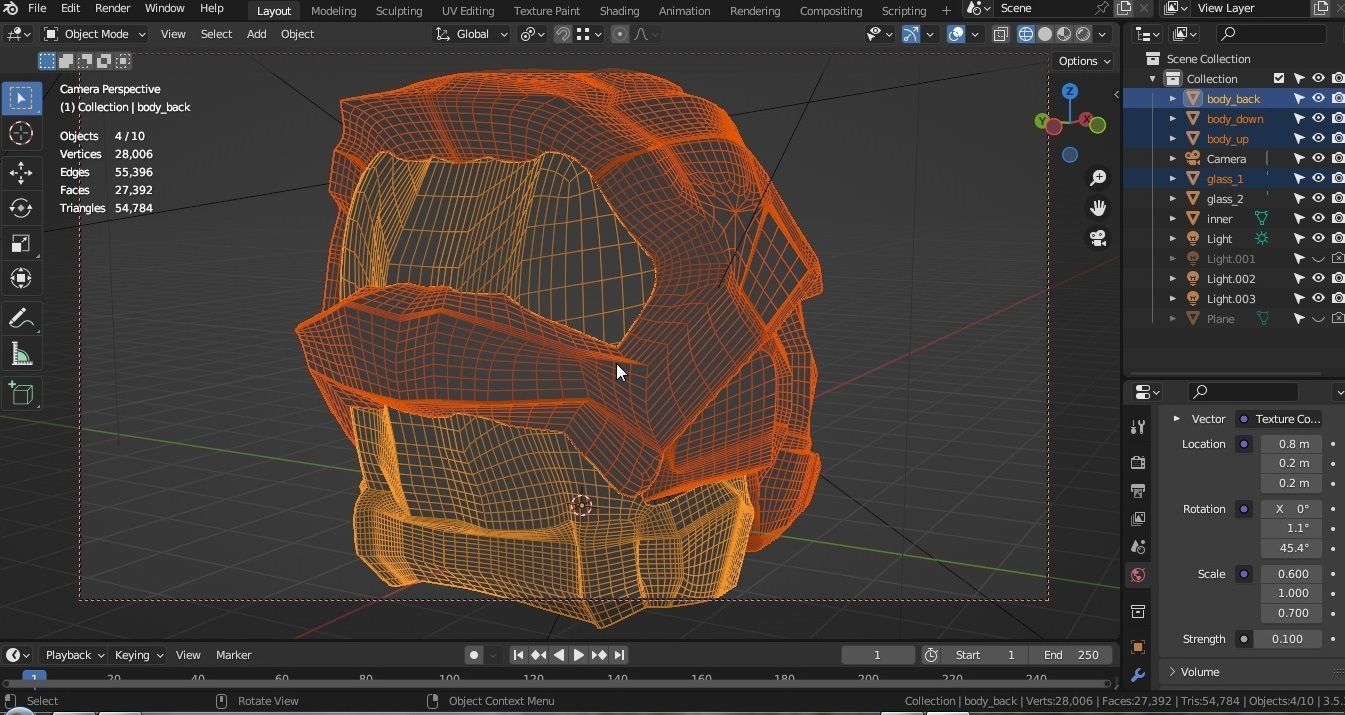Switch to the Modeling workspace tab
The height and width of the screenshot is (715, 1345).
(333, 10)
